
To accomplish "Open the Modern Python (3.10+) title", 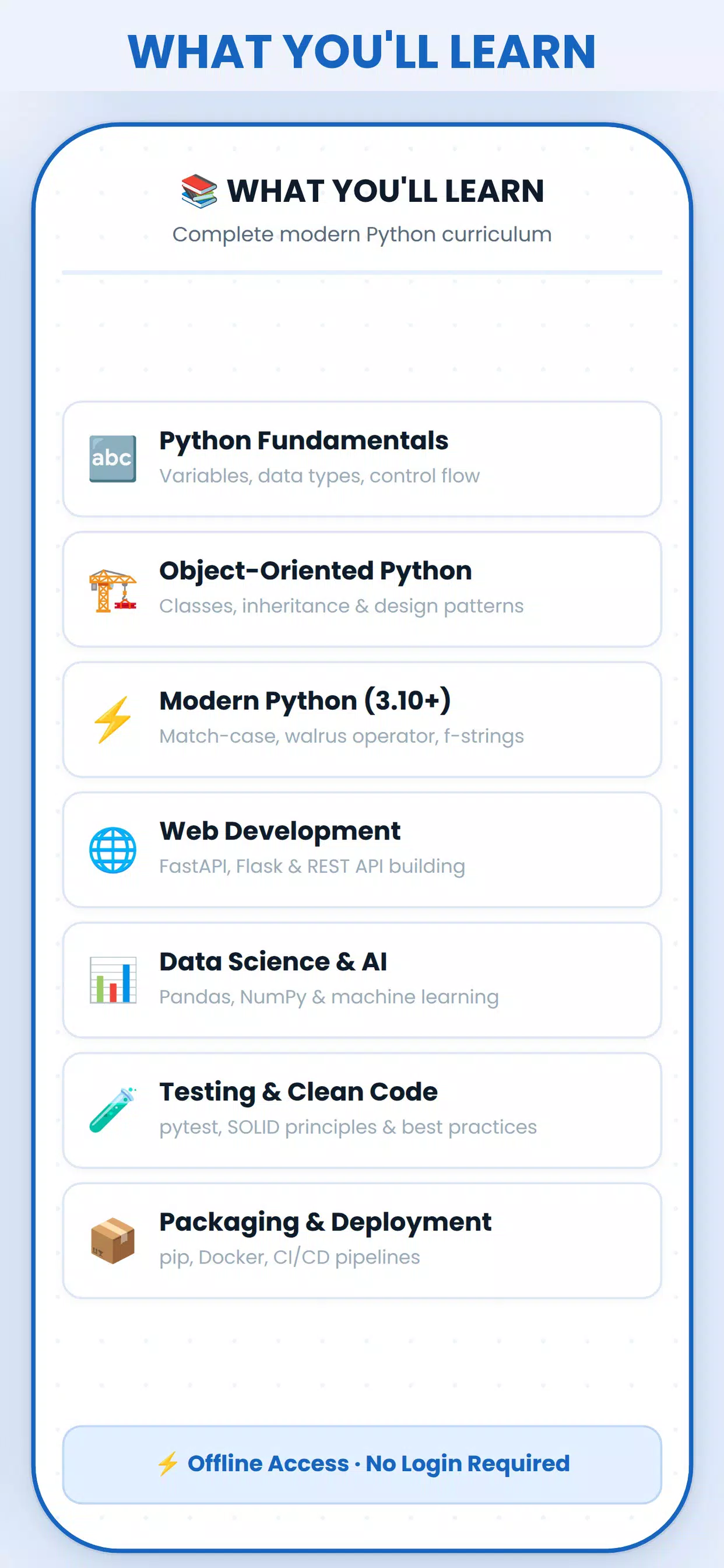I will pos(305,701).
